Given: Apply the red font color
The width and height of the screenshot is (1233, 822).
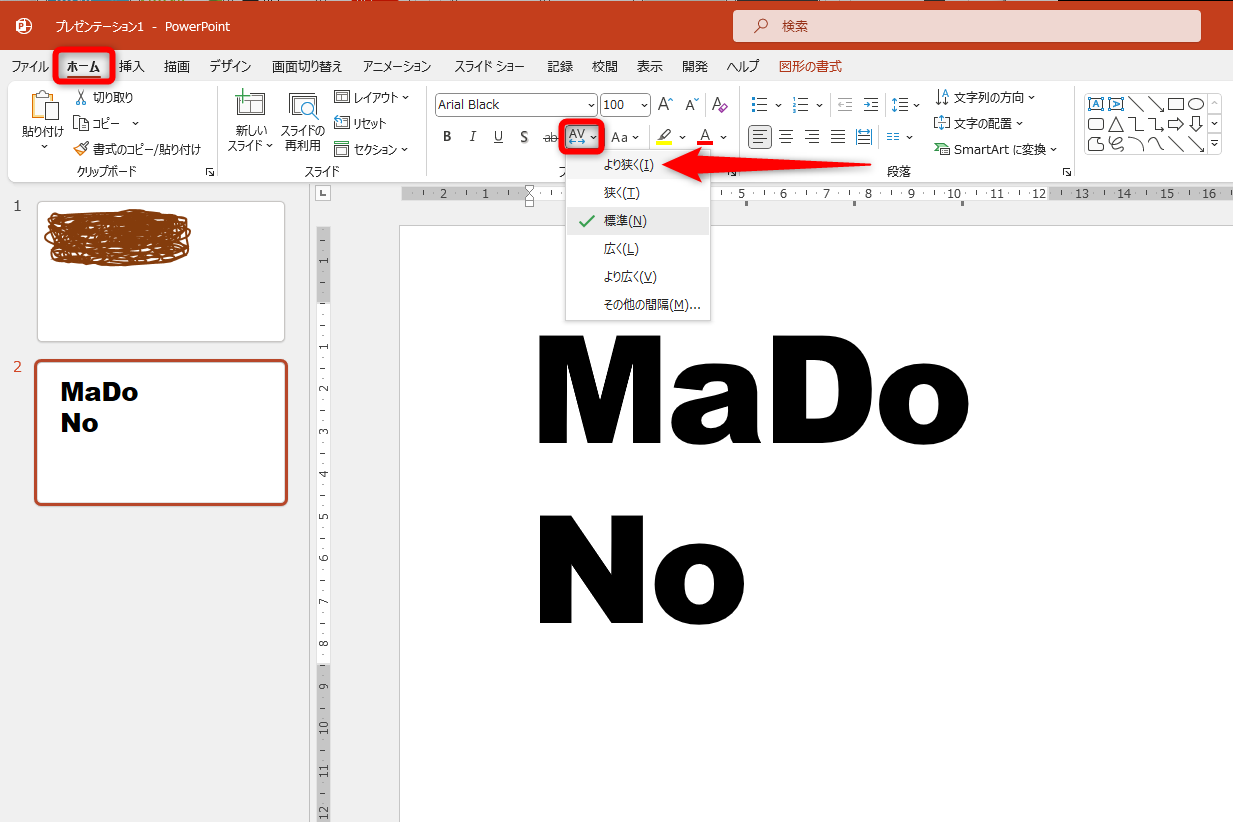Looking at the screenshot, I should coord(705,137).
